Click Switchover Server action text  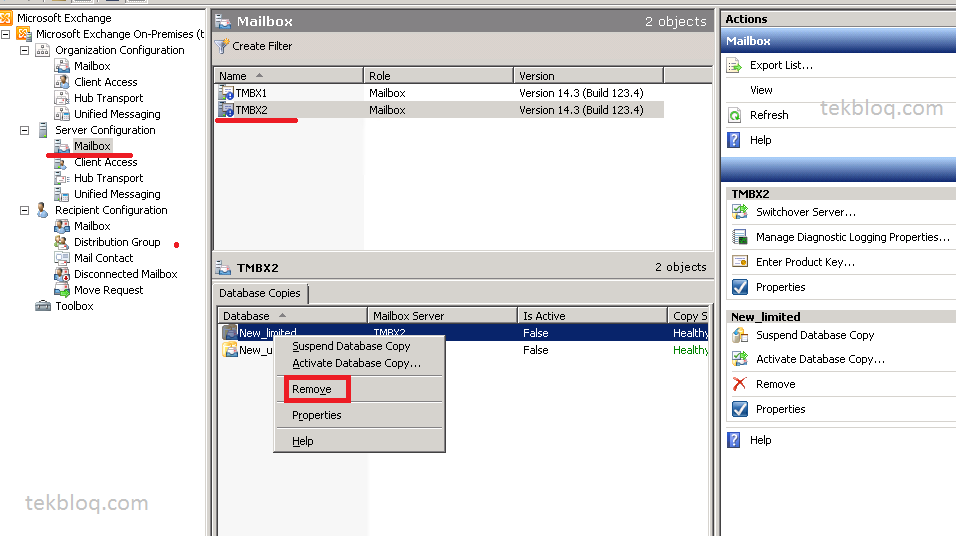[806, 212]
